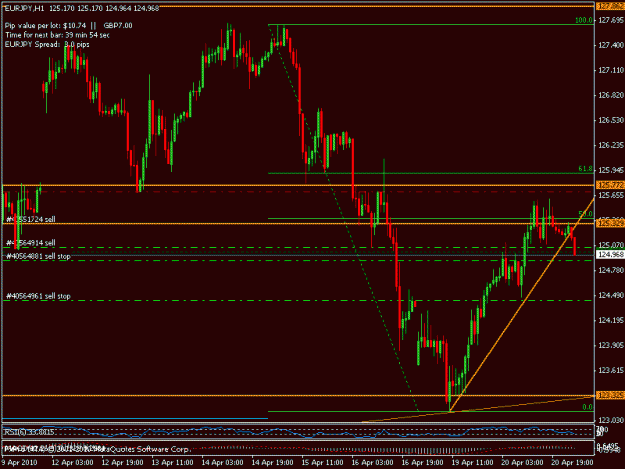
Task: Click the GBP7.00 pip value text
Action: tap(118, 26)
